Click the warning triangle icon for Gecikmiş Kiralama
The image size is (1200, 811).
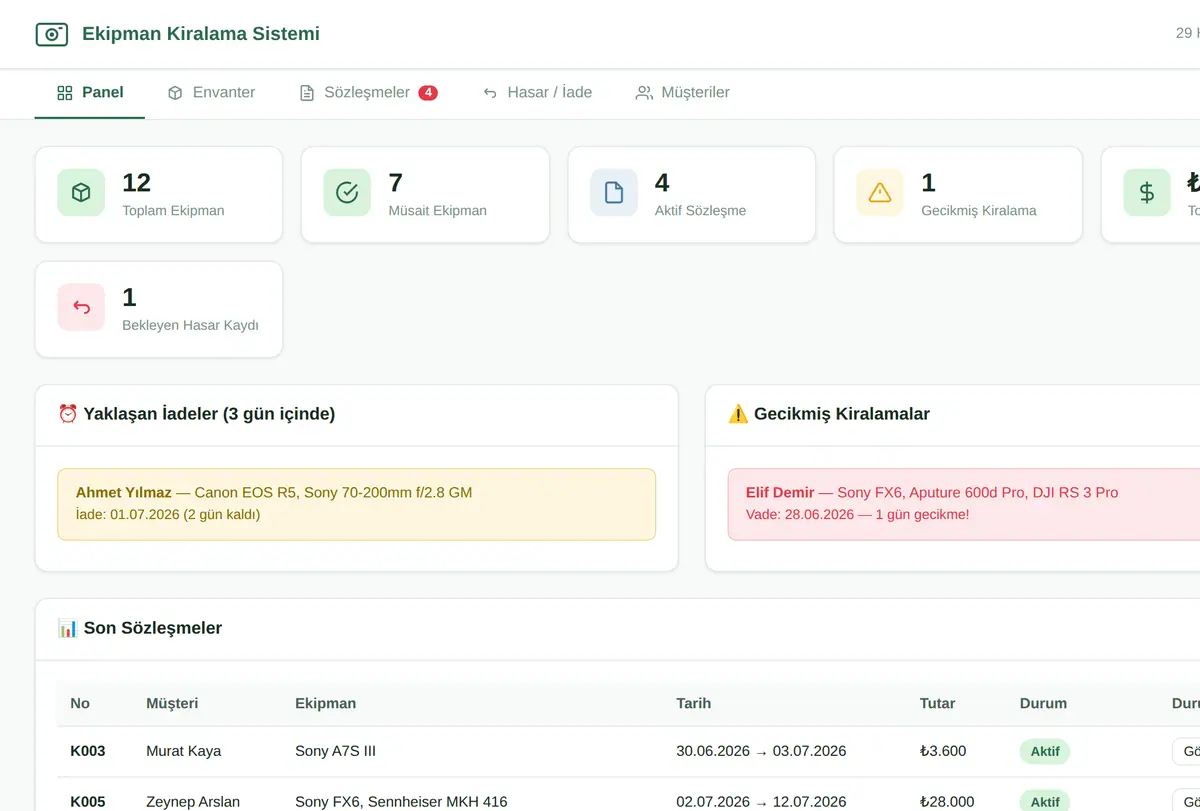pos(880,192)
